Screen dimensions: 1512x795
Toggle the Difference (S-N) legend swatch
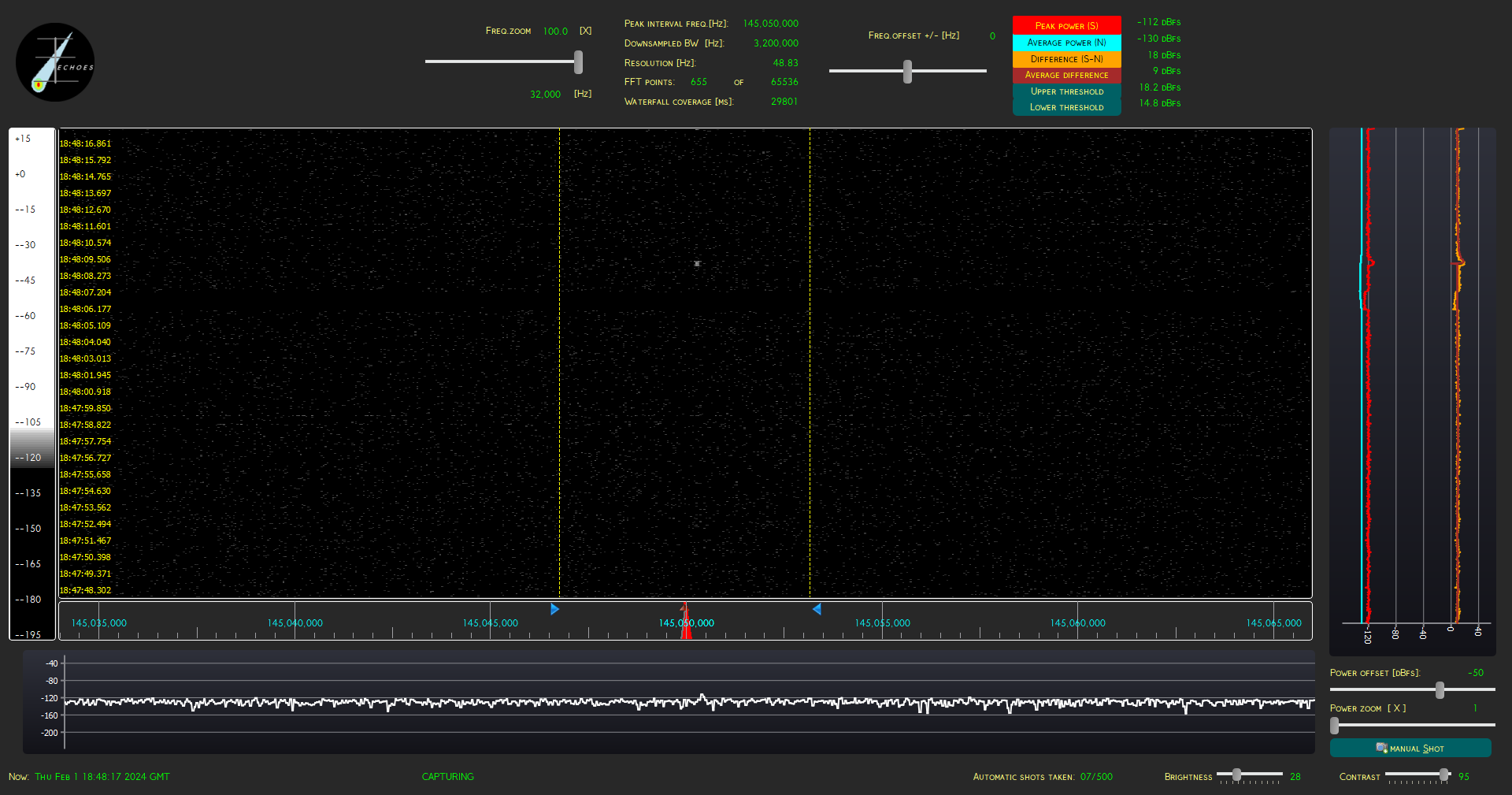pos(1066,59)
